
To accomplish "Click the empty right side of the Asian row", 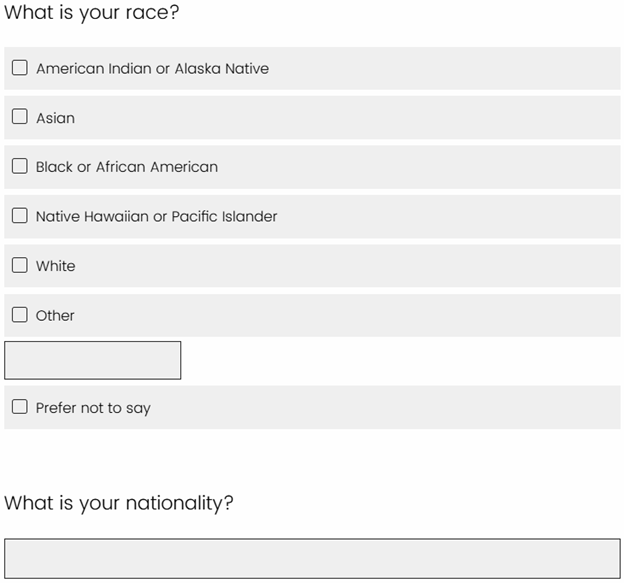I will (x=450, y=117).
